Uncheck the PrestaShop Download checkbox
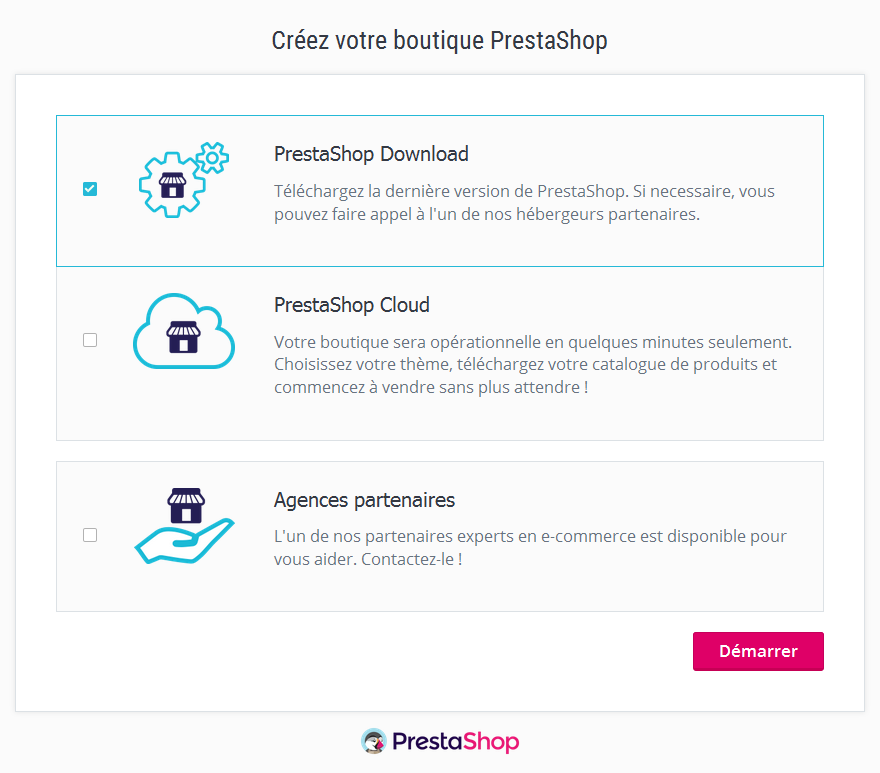The height and width of the screenshot is (773, 880). [90, 189]
